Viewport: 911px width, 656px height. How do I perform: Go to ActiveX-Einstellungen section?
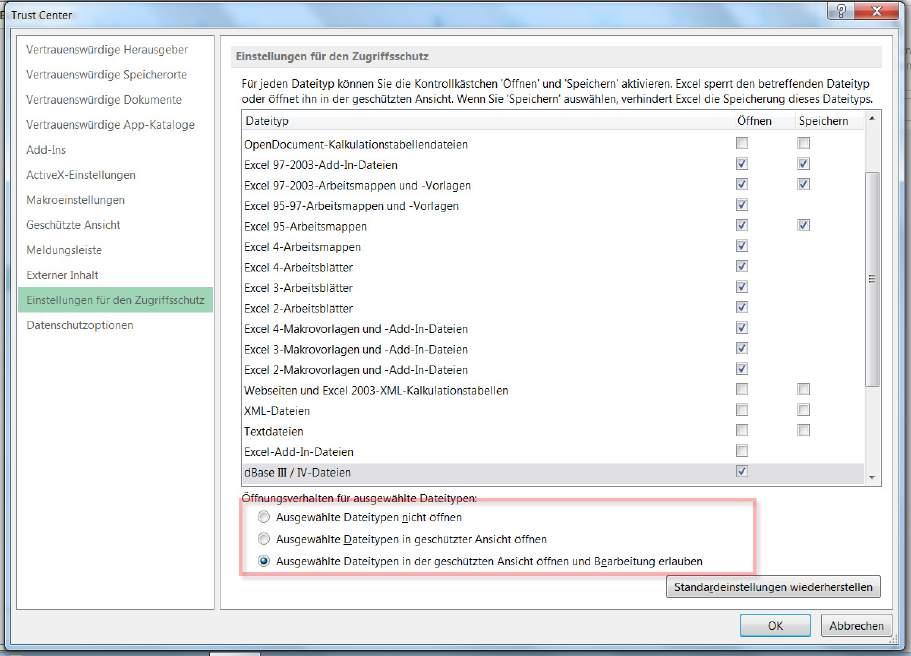coord(81,175)
